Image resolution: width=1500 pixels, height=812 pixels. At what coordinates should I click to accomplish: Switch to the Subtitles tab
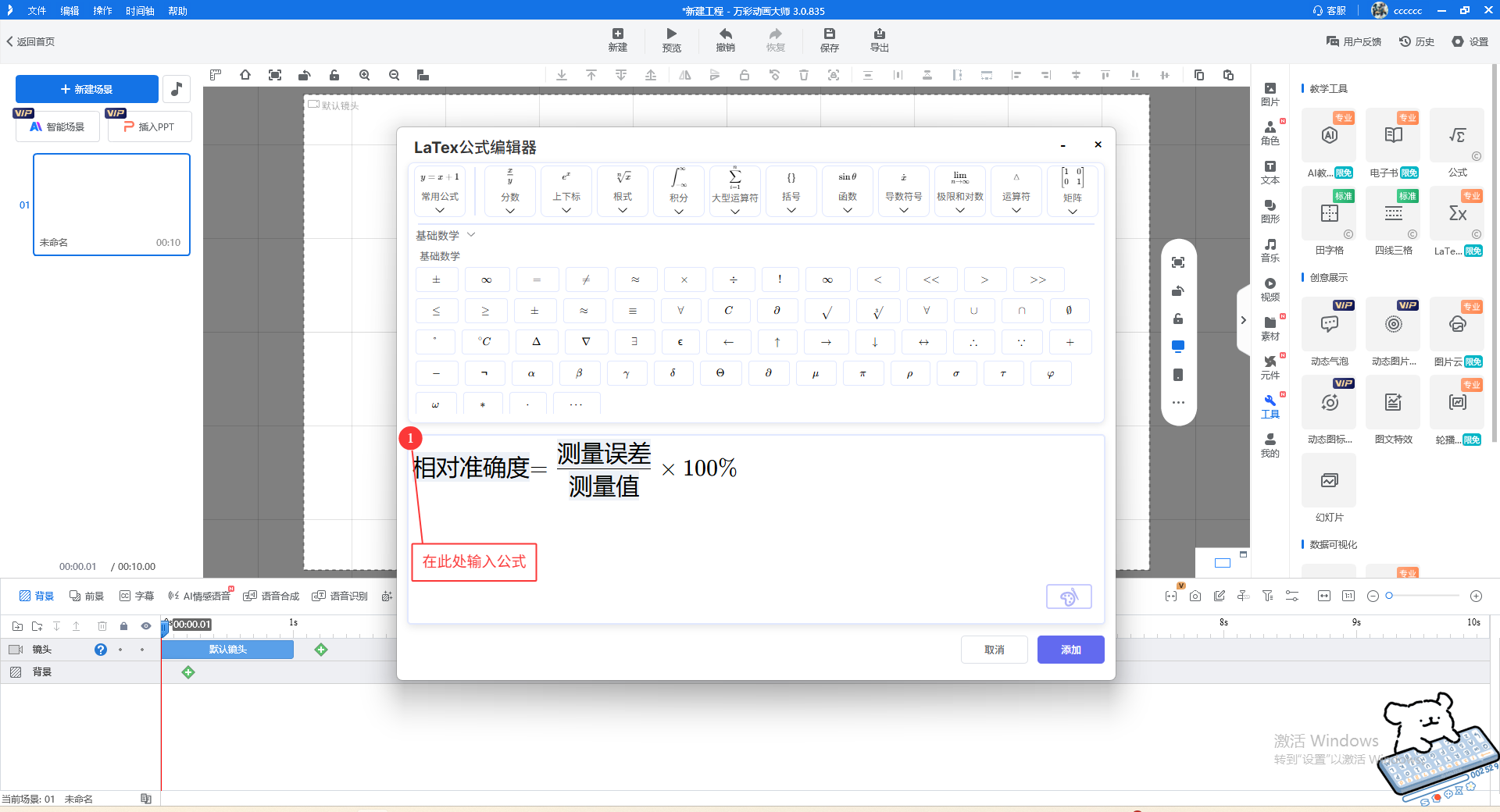click(x=137, y=596)
